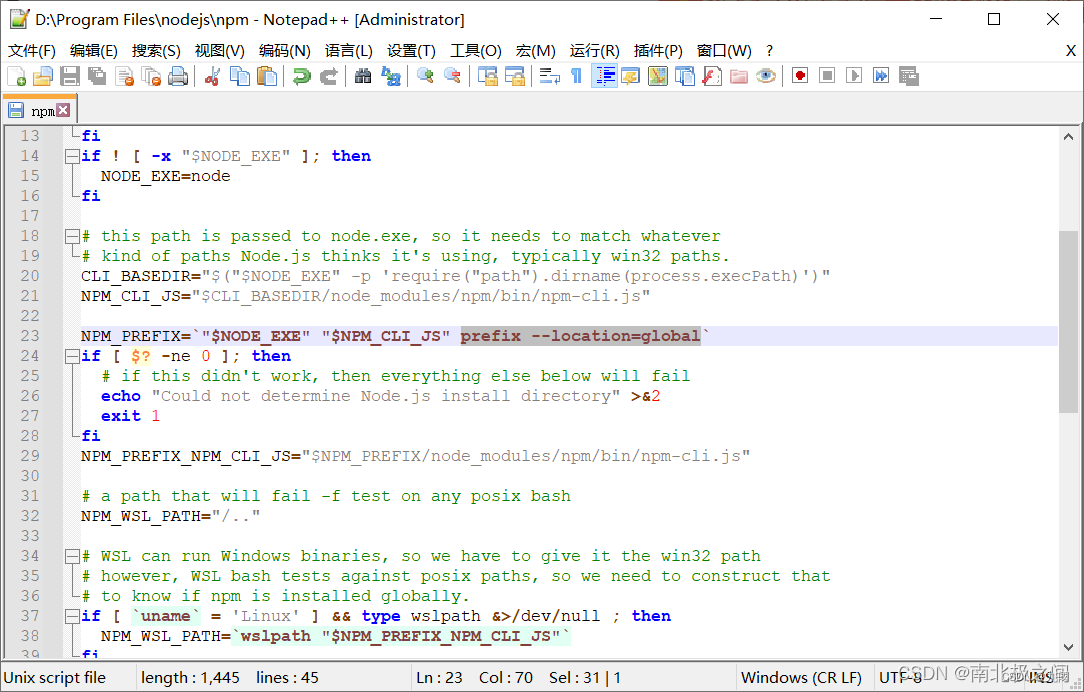Collapse the comment block at line 18
Viewport: 1084px width, 692px height.
pyautogui.click(x=71, y=236)
